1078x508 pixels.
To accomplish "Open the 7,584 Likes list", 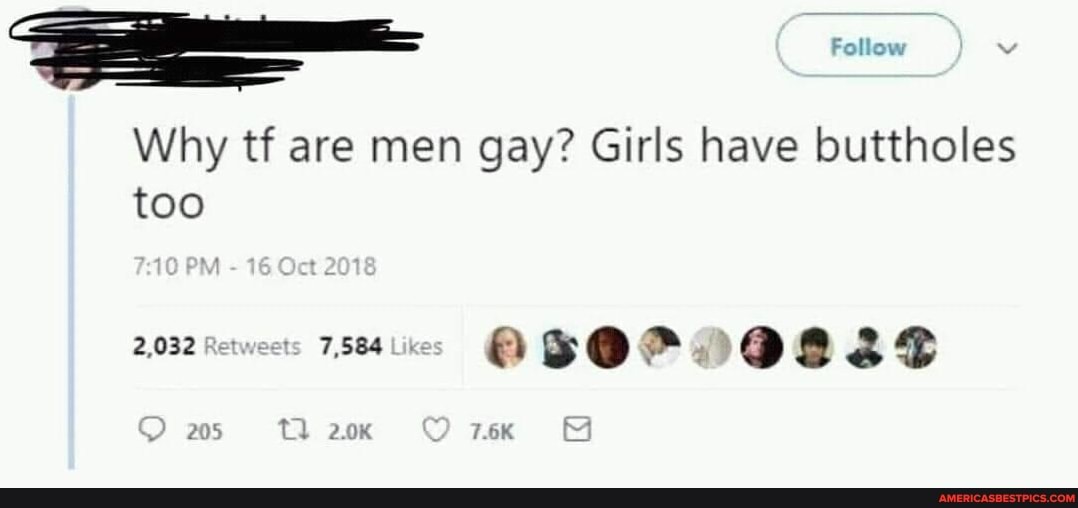I will click(x=382, y=347).
